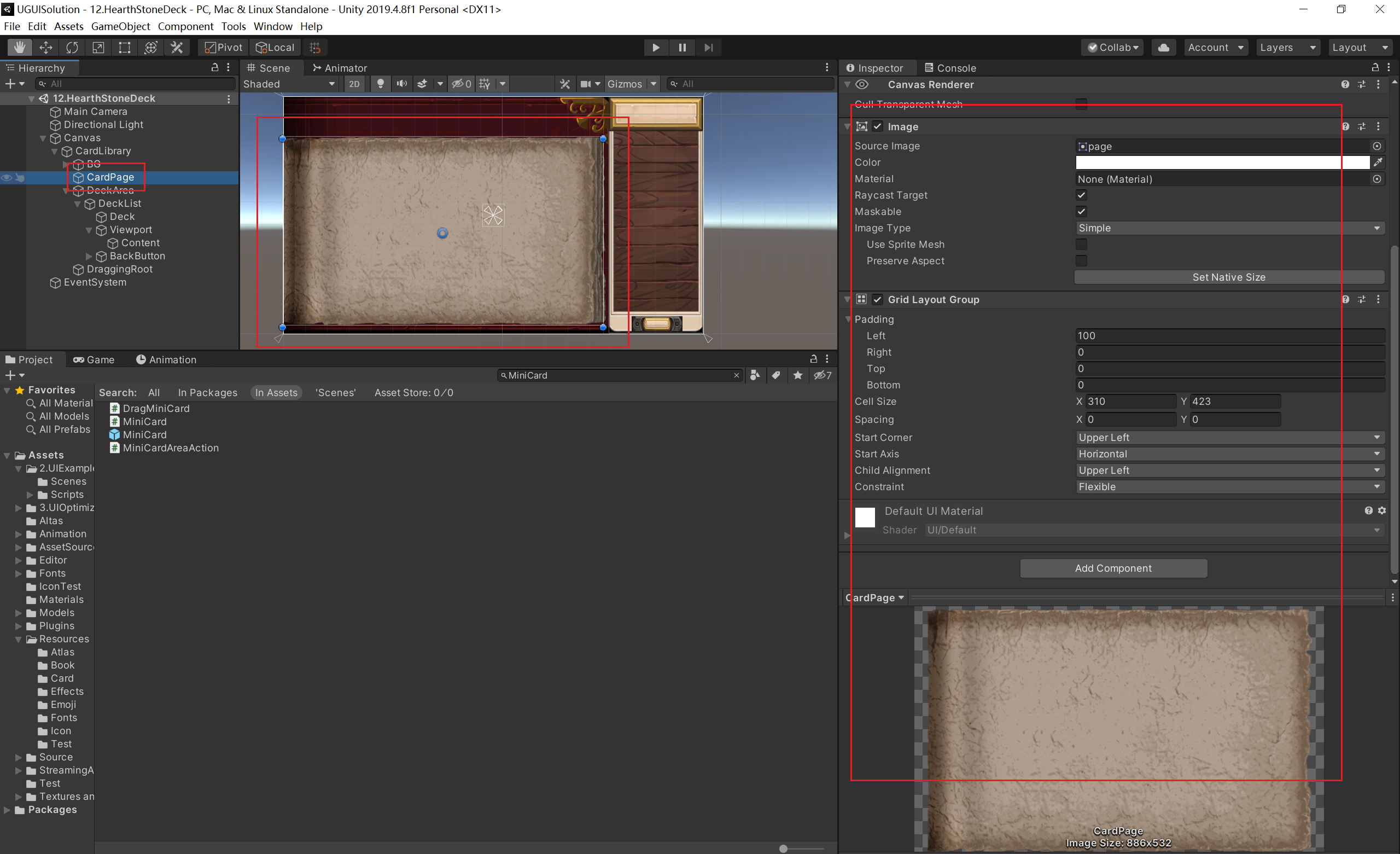Switch to the Game tab
This screenshot has width=1400, height=854.
94,360
